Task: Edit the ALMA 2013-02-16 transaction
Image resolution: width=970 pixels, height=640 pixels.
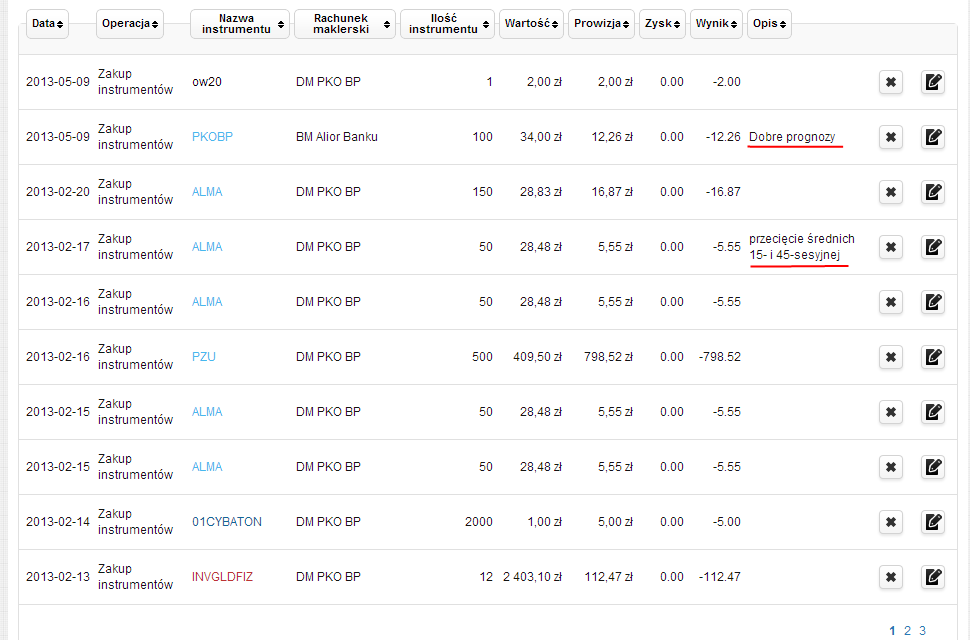Action: (x=932, y=302)
